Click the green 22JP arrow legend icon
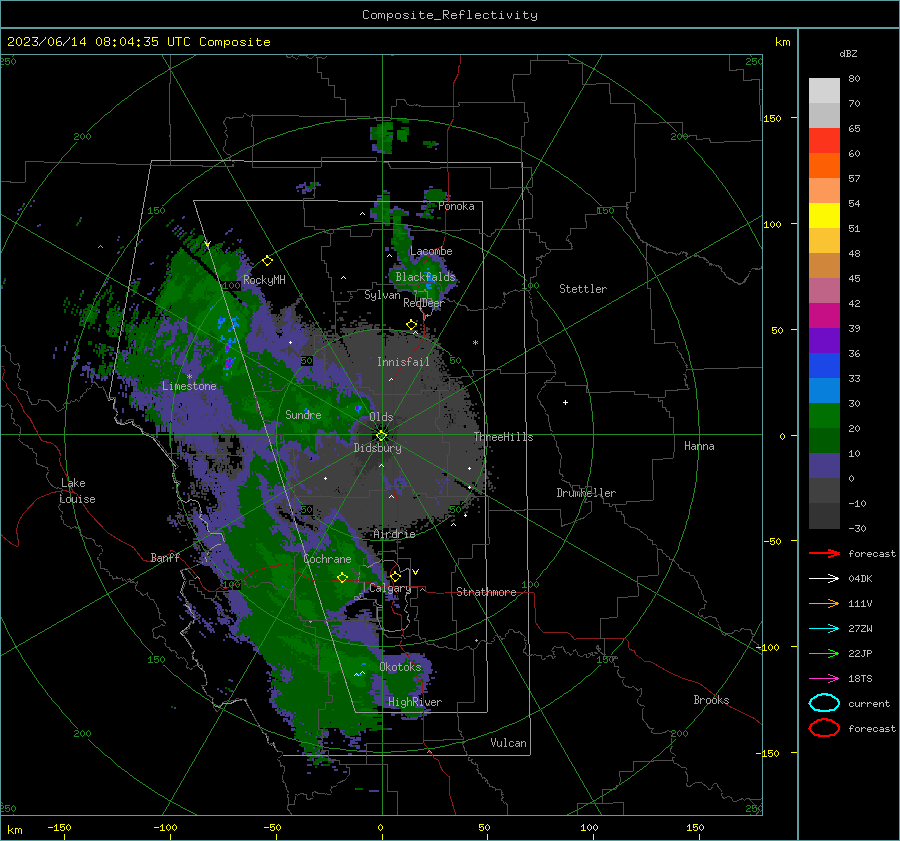 point(824,653)
